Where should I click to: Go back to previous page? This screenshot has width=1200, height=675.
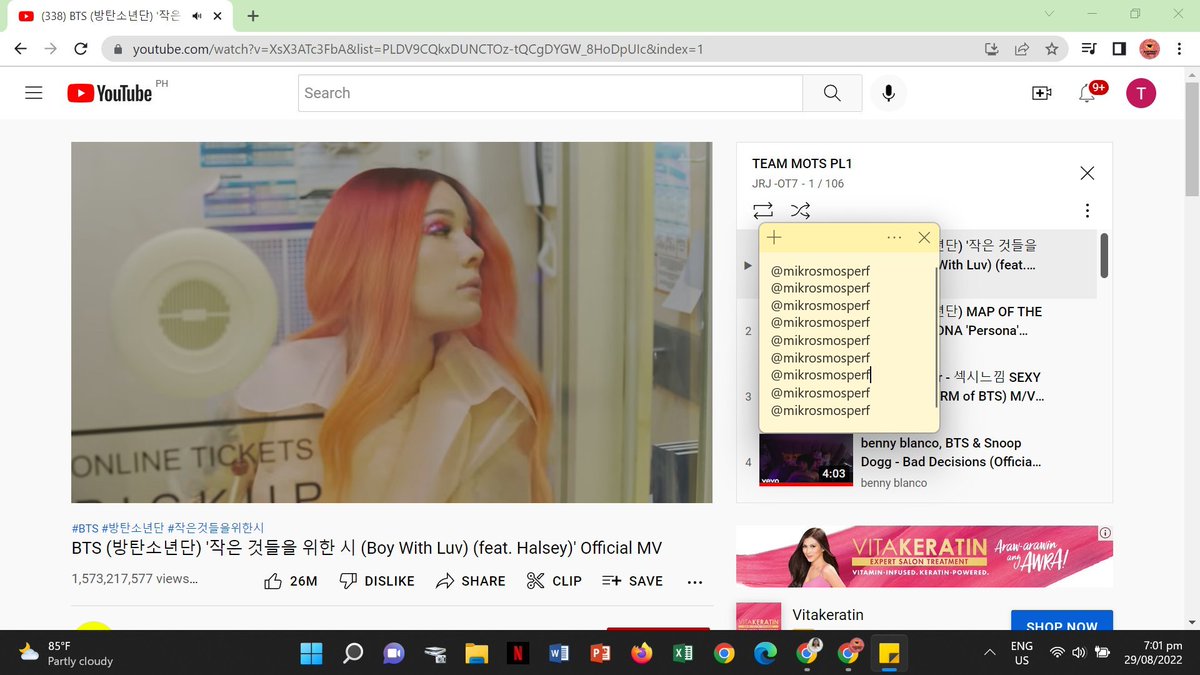click(20, 48)
